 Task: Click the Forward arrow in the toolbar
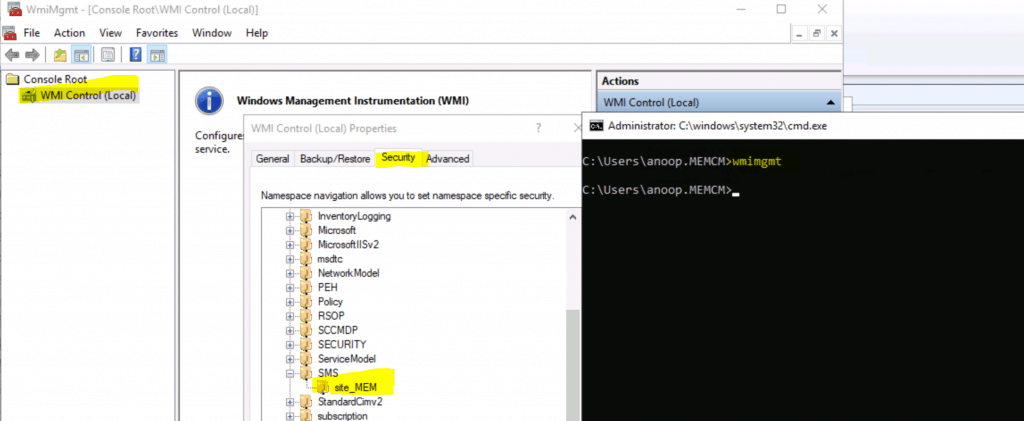click(32, 55)
